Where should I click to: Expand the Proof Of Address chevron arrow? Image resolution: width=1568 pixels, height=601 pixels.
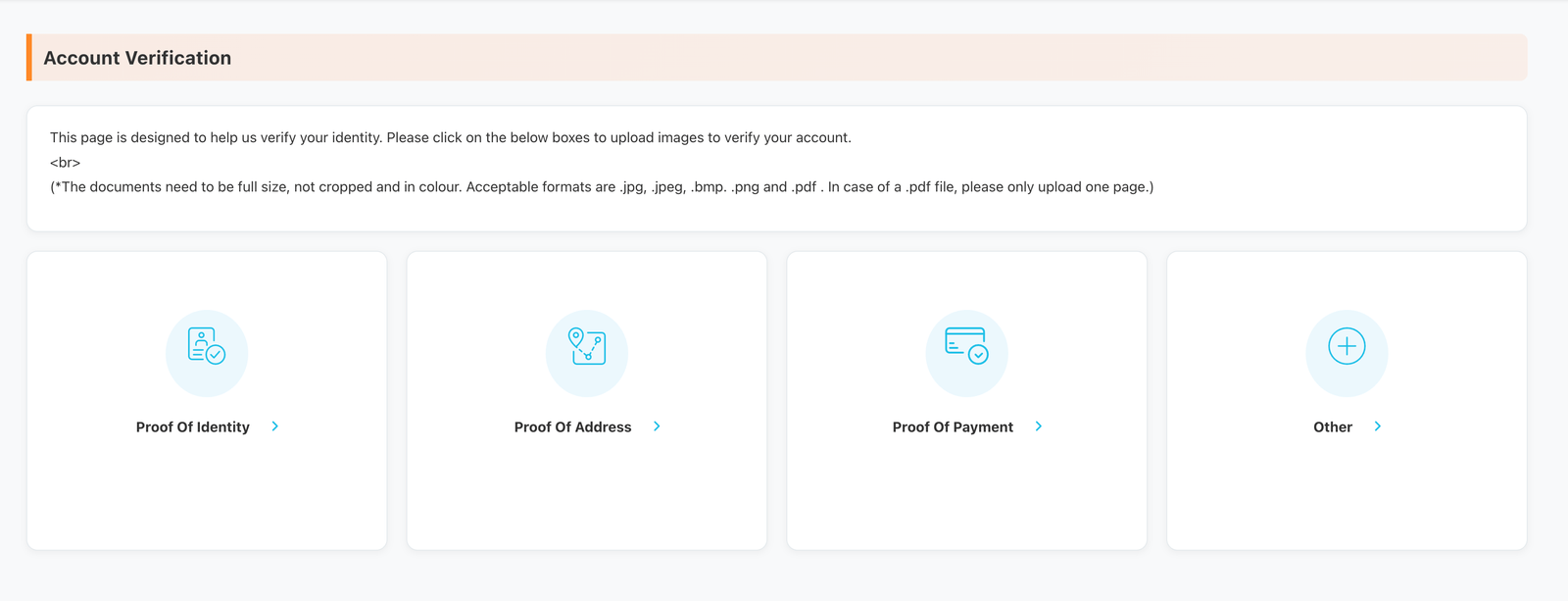point(657,426)
